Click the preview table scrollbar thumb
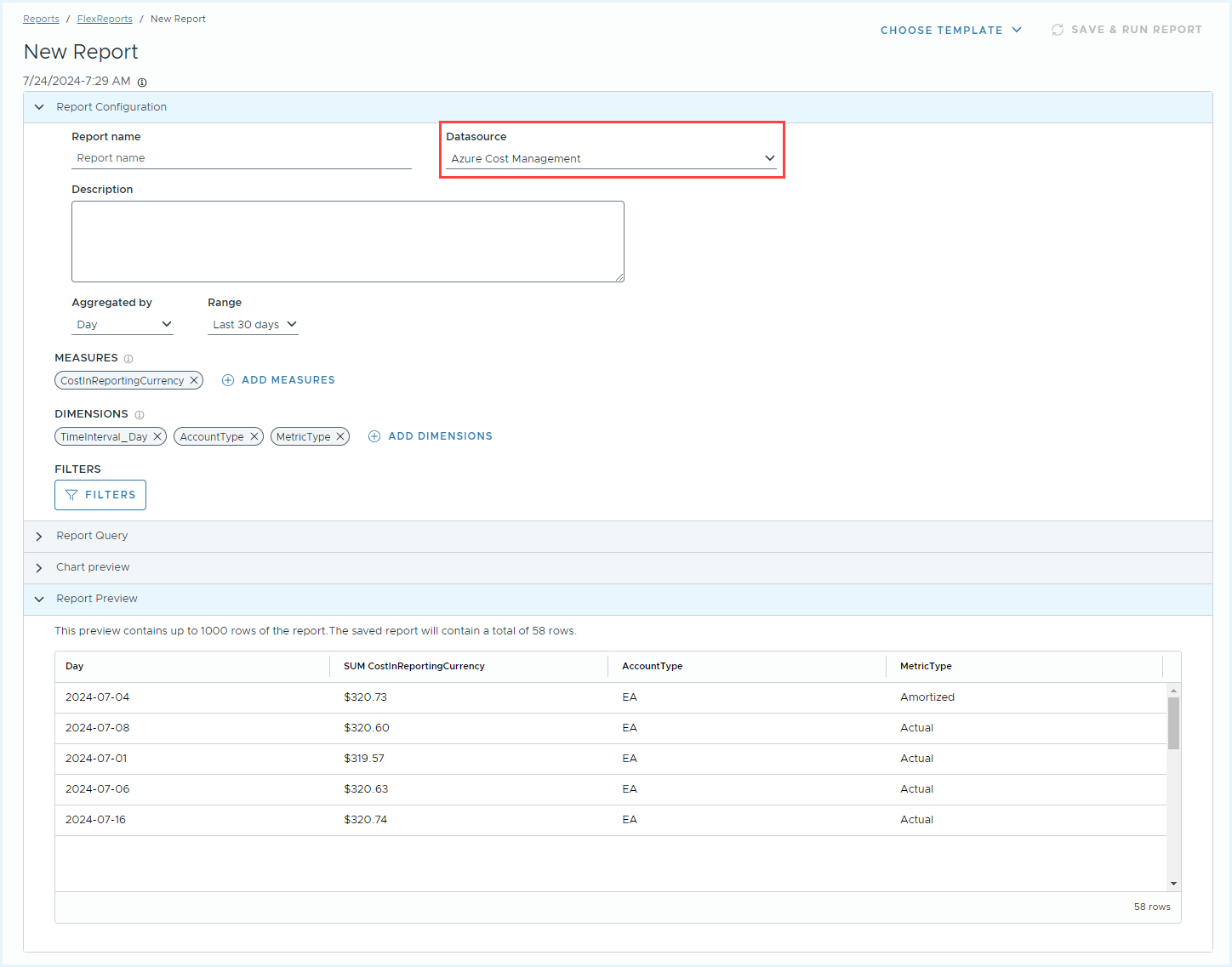This screenshot has width=1232, height=967. (x=1173, y=723)
